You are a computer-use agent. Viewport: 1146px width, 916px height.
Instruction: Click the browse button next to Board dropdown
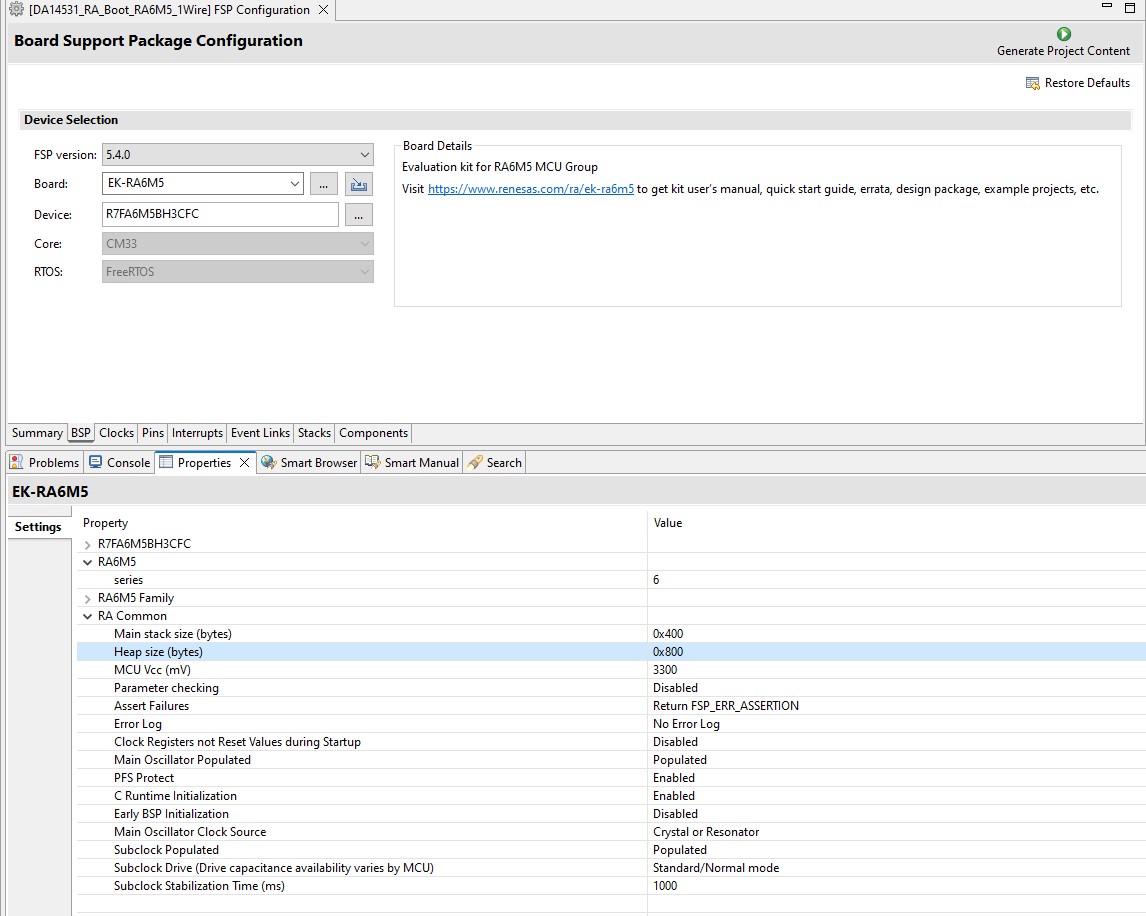323,184
